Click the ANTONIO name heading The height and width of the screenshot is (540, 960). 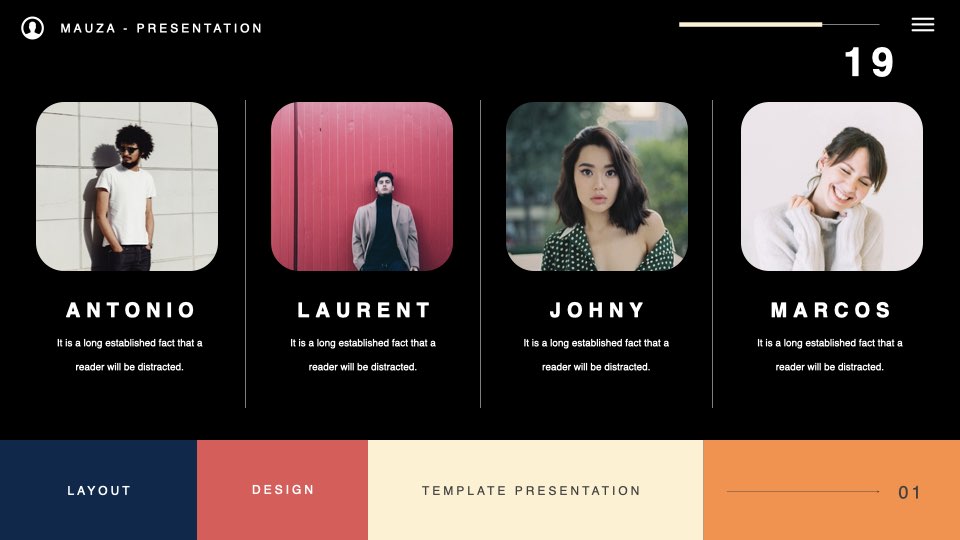point(130,310)
